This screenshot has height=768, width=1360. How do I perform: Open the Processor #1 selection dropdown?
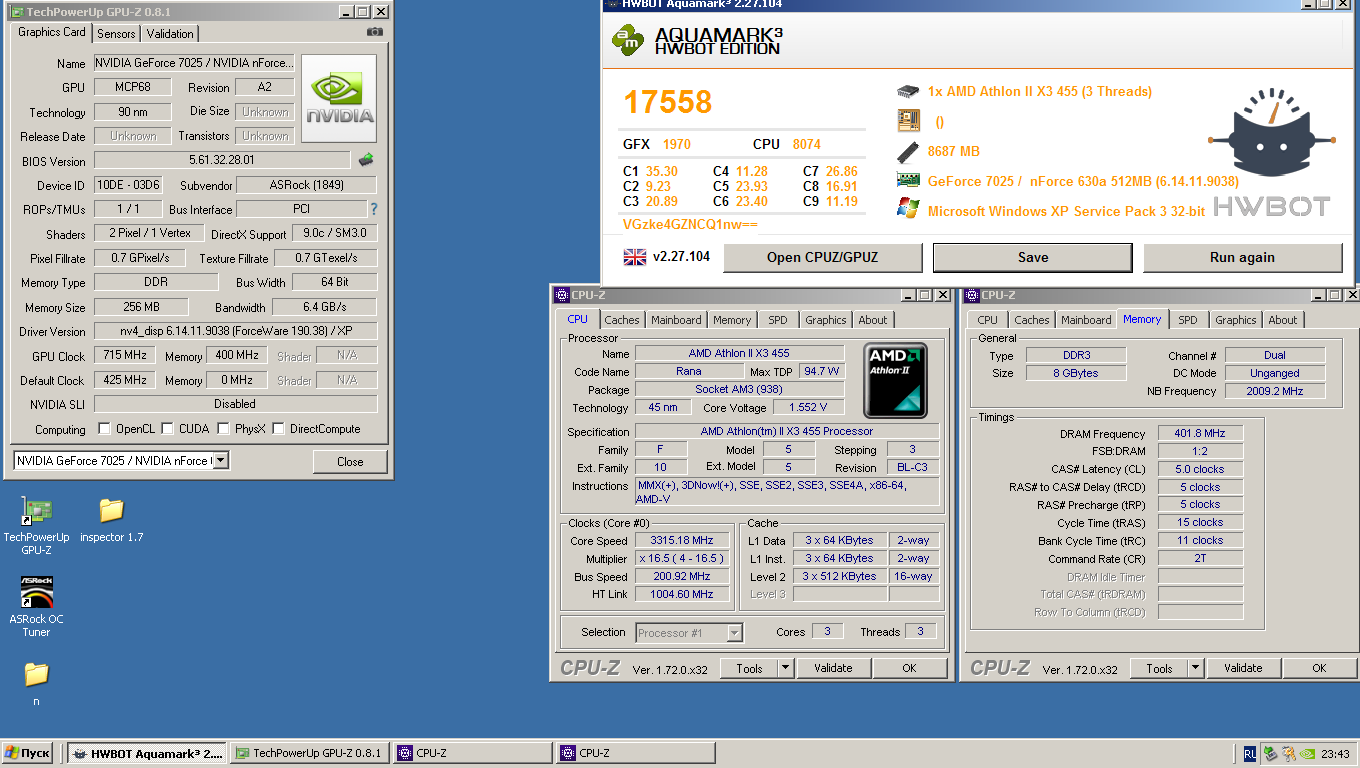735,632
